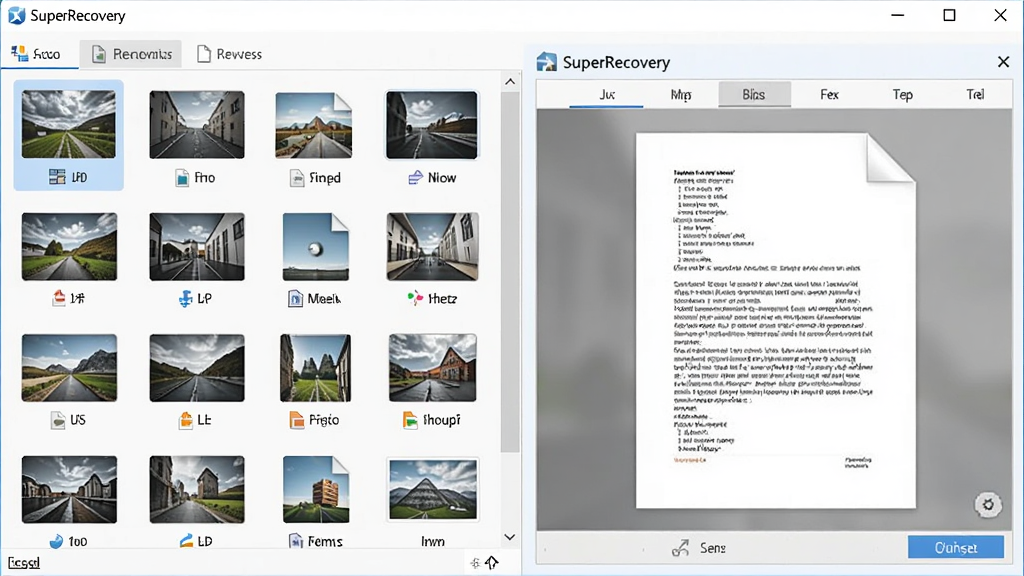
Task: Click the up-arrow icon in the status bar
Action: pyautogui.click(x=492, y=562)
